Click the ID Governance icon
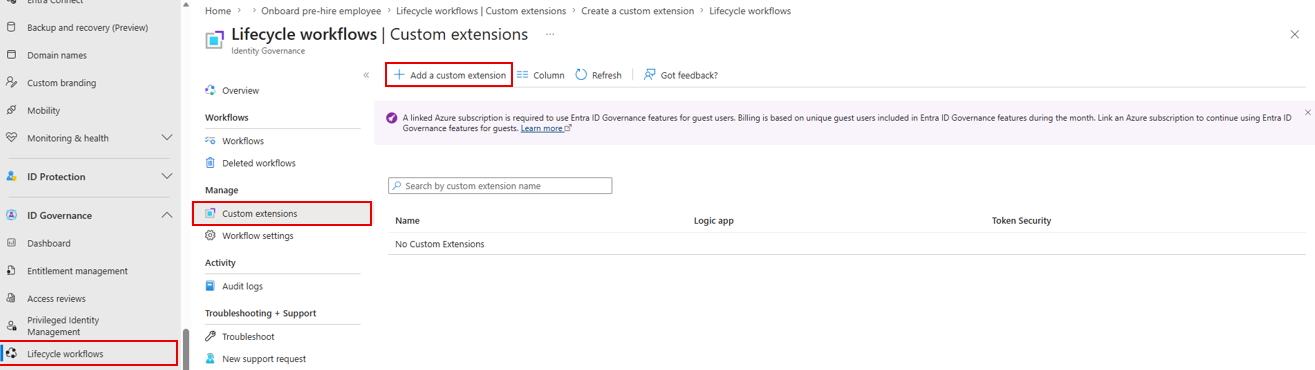Image resolution: width=1315 pixels, height=370 pixels. coord(11,215)
